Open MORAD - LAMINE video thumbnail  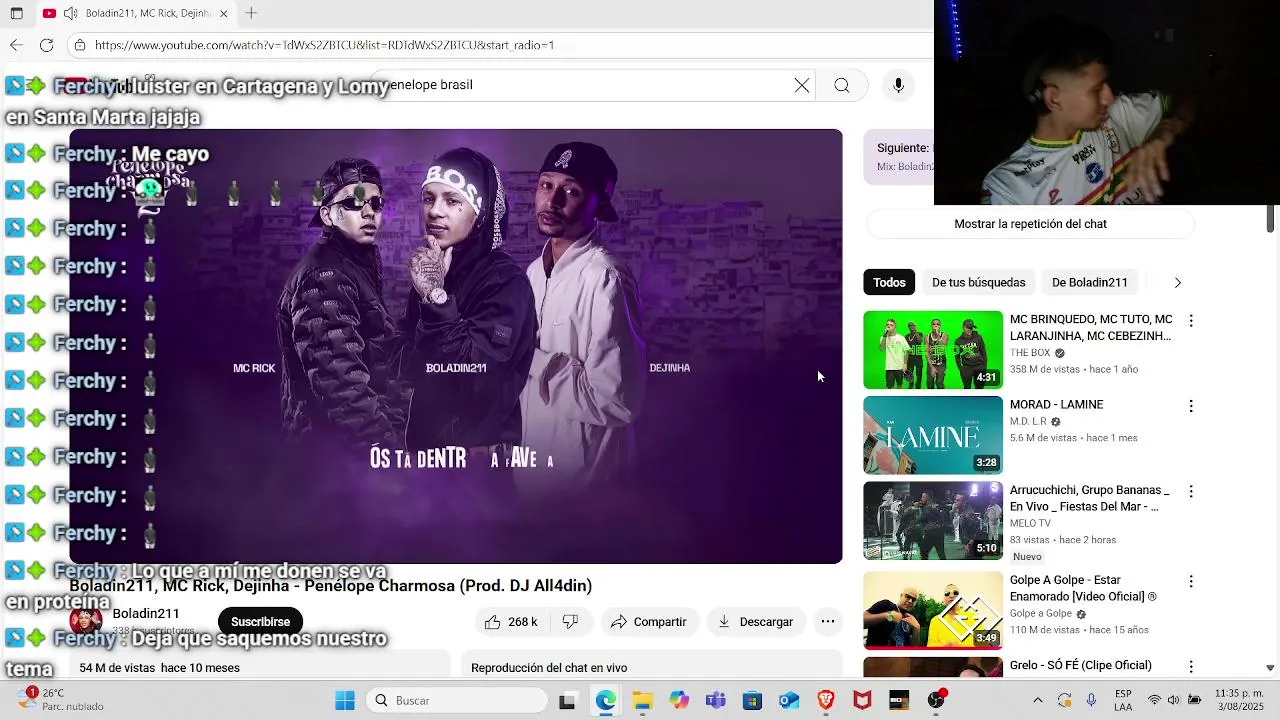[933, 435]
